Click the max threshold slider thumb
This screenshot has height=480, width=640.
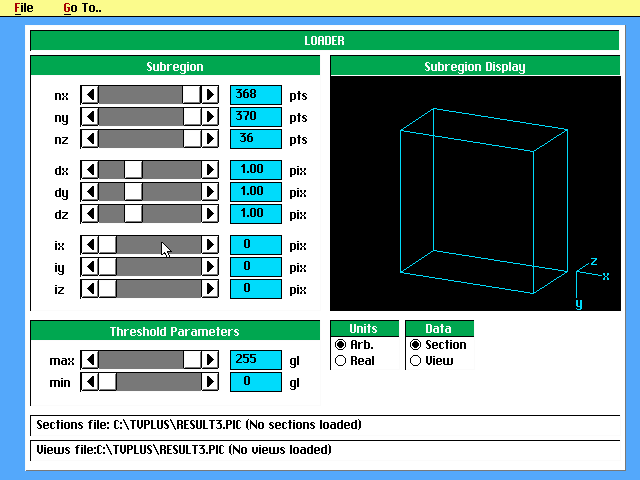tap(191, 360)
